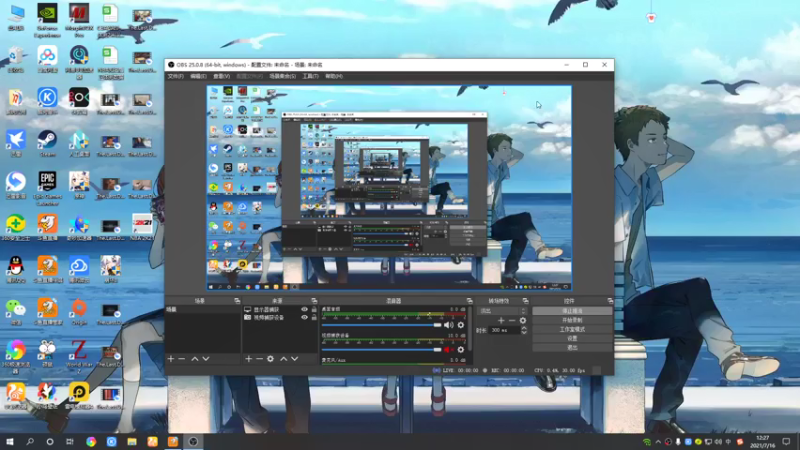This screenshot has width=800, height=450.
Task: Click the 退出 exit button
Action: [x=572, y=347]
